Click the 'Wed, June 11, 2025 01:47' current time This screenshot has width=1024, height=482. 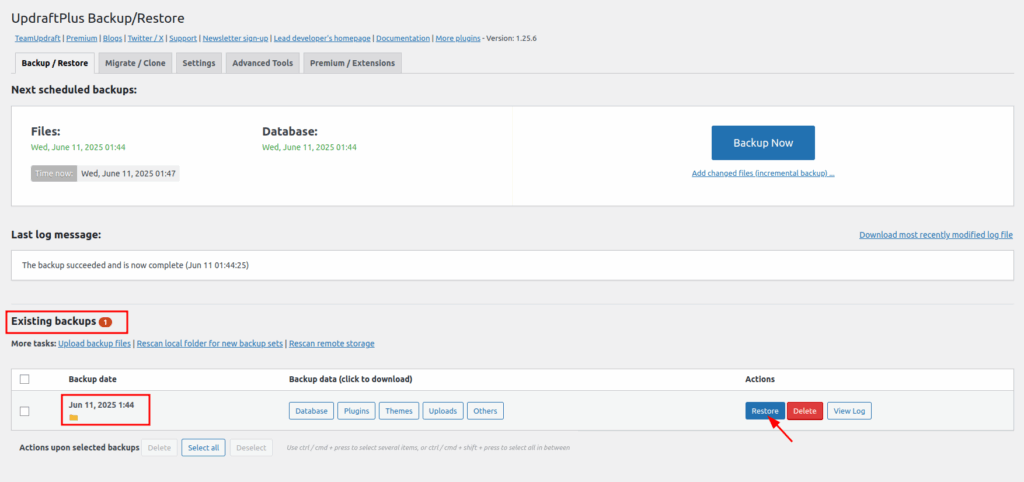[x=128, y=173]
